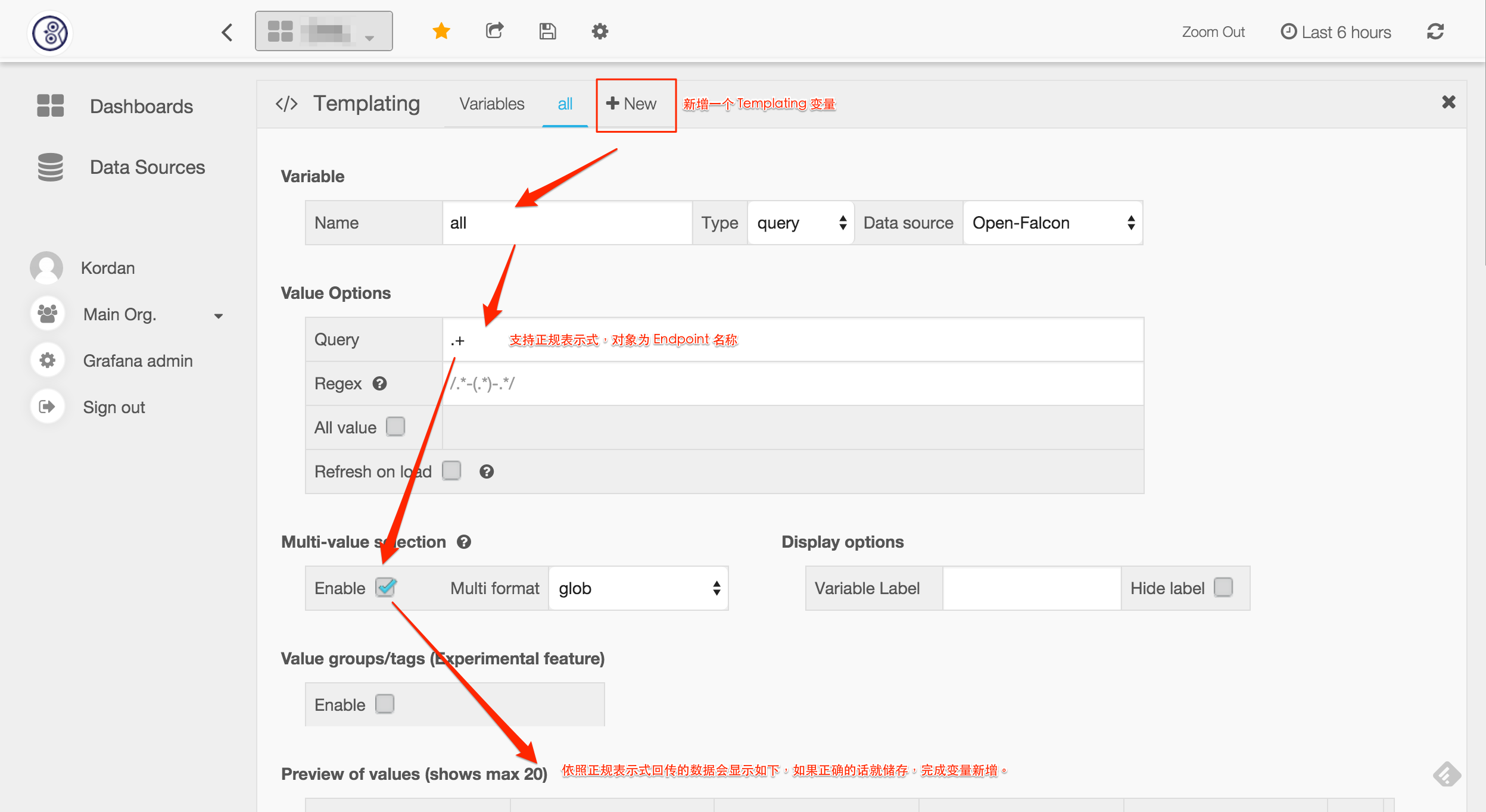Screen dimensions: 1486x812
Task: Click the New variable tab
Action: [632, 104]
